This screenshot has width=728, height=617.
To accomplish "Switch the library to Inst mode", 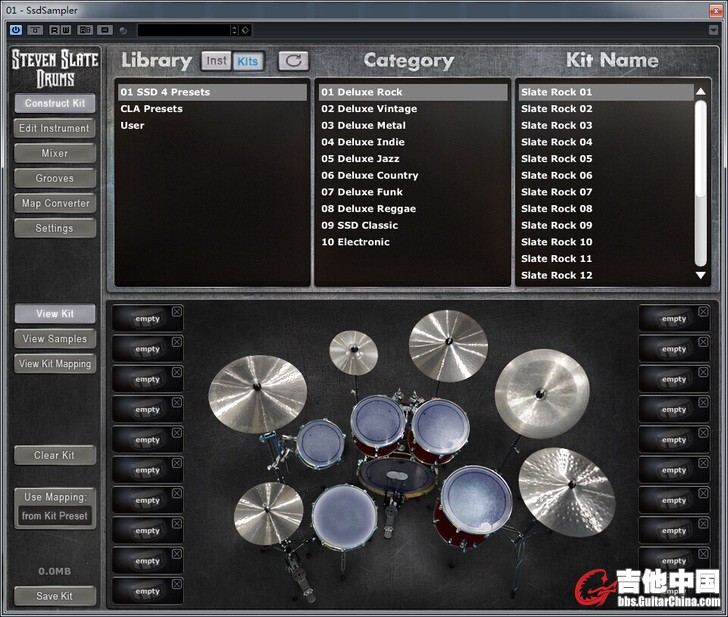I will coord(216,61).
